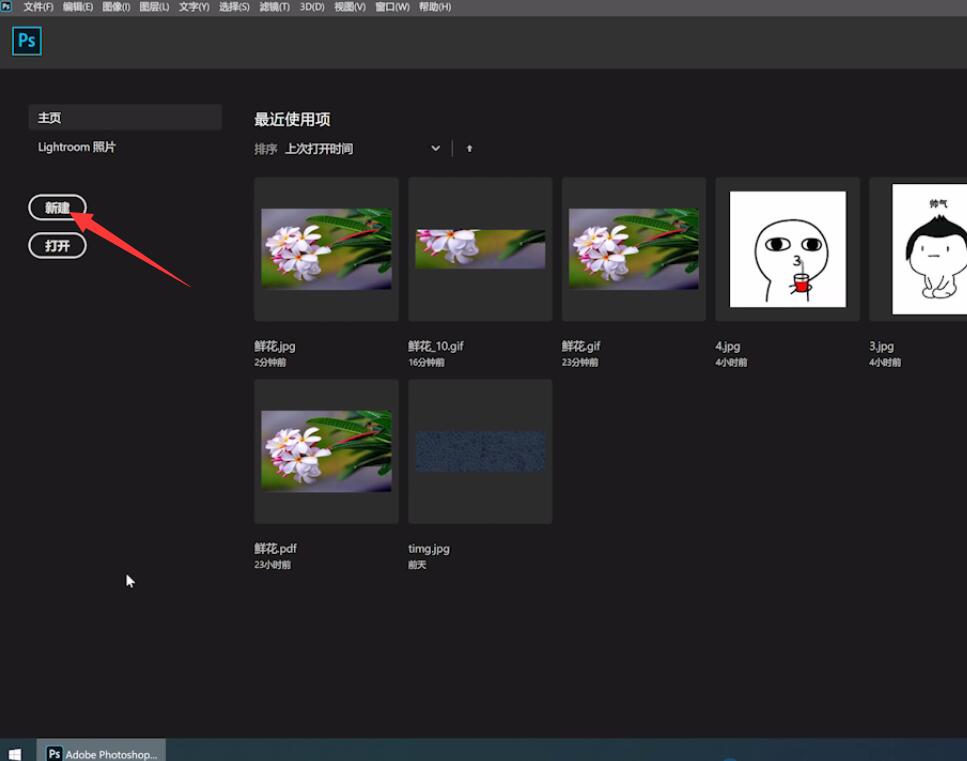Click the timg.jpg file name
Screen dimensions: 967x761
429,548
